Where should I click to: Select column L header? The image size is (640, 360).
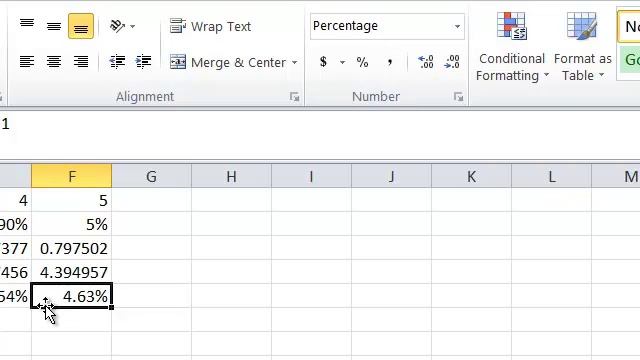(x=551, y=176)
